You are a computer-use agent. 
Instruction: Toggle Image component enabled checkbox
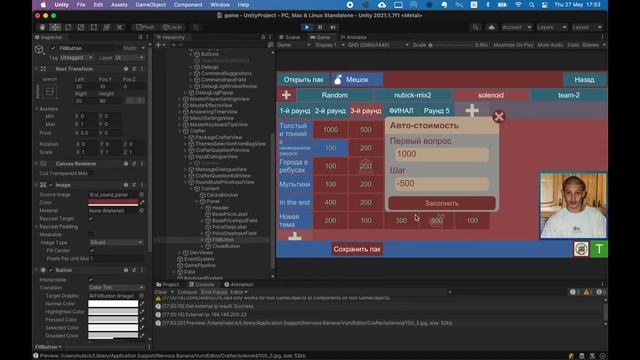pos(51,185)
